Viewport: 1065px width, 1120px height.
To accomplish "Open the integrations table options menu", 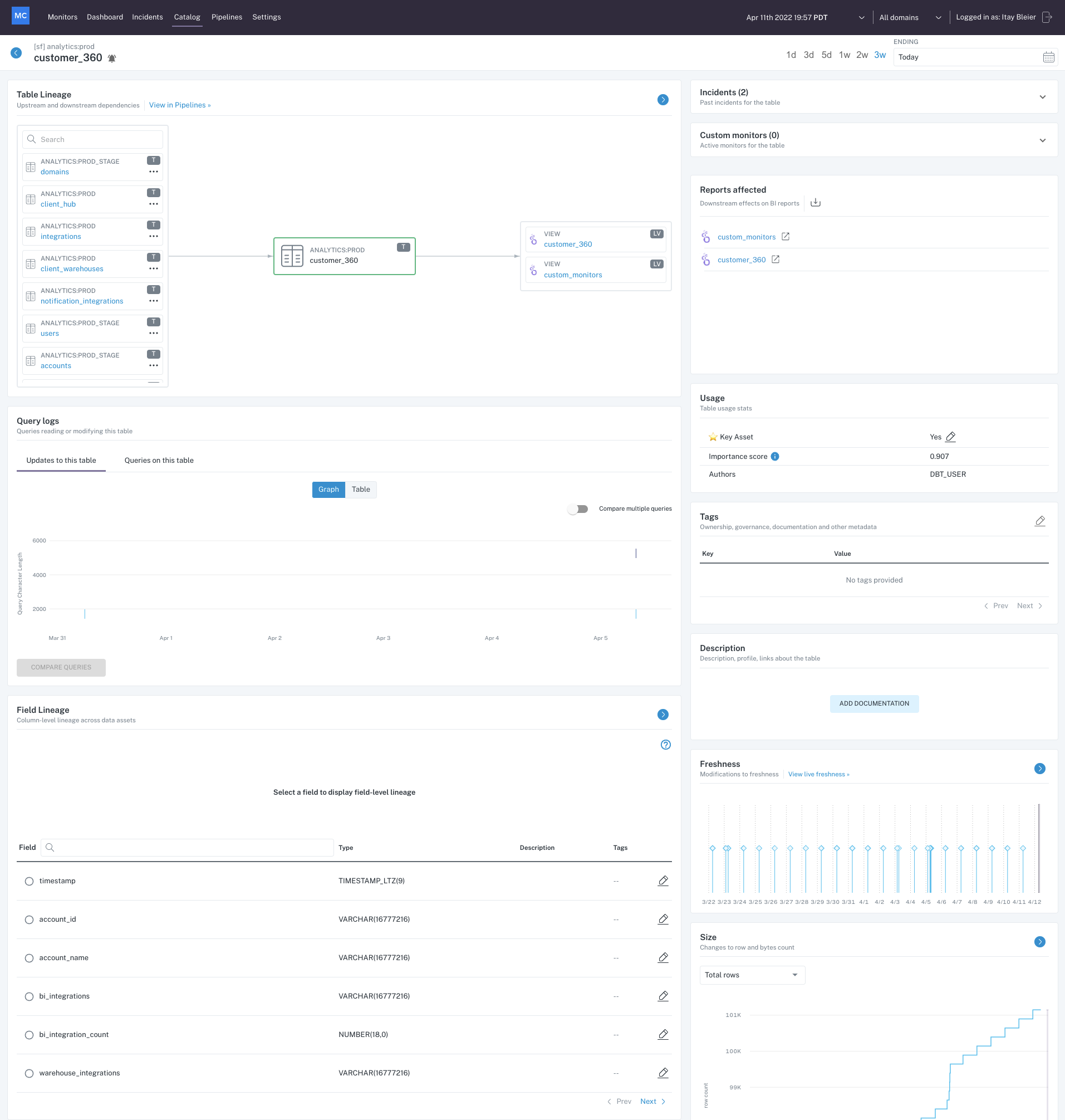I will pos(153,236).
